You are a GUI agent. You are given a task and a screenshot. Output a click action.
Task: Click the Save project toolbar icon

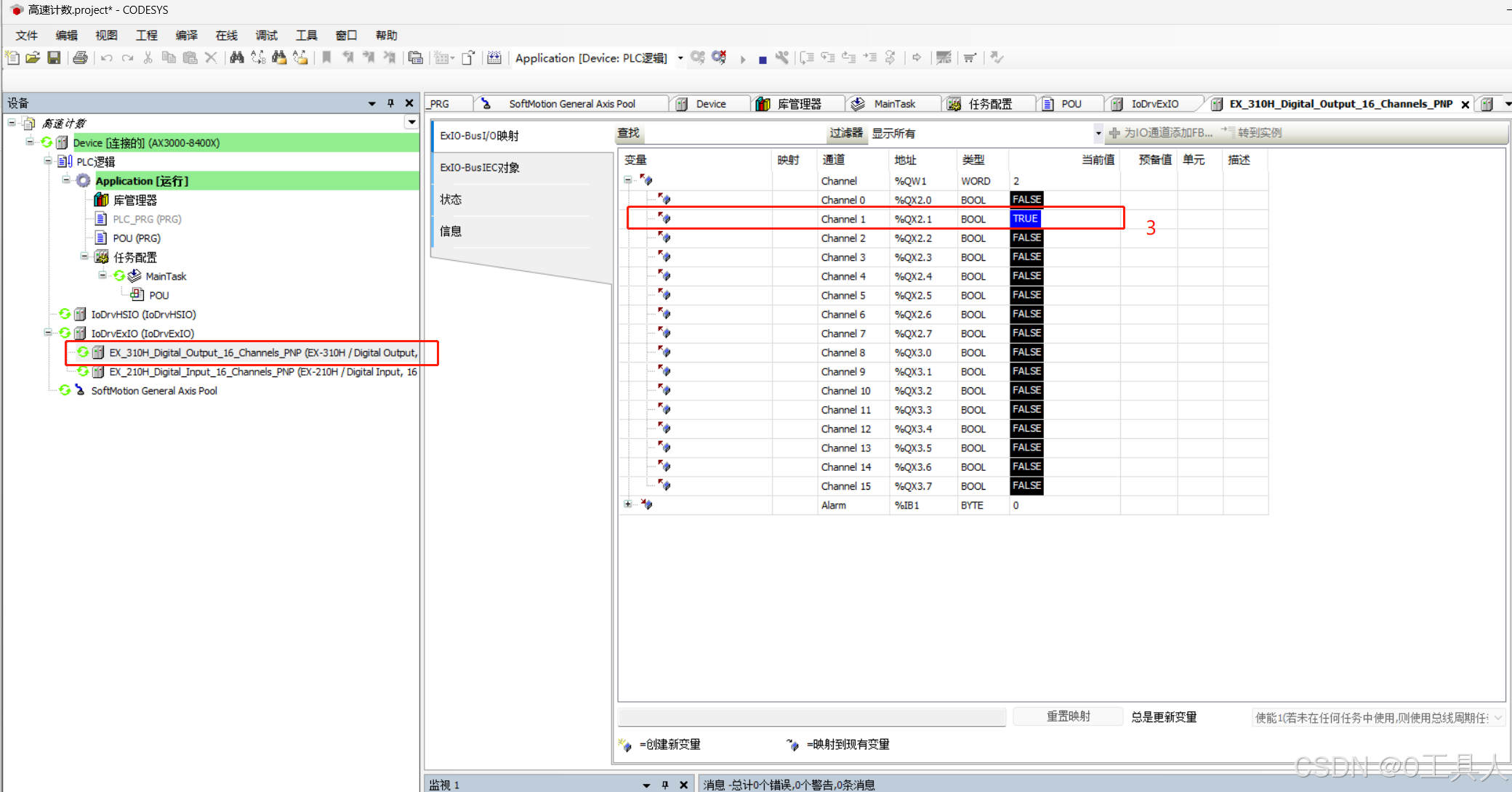pos(54,57)
